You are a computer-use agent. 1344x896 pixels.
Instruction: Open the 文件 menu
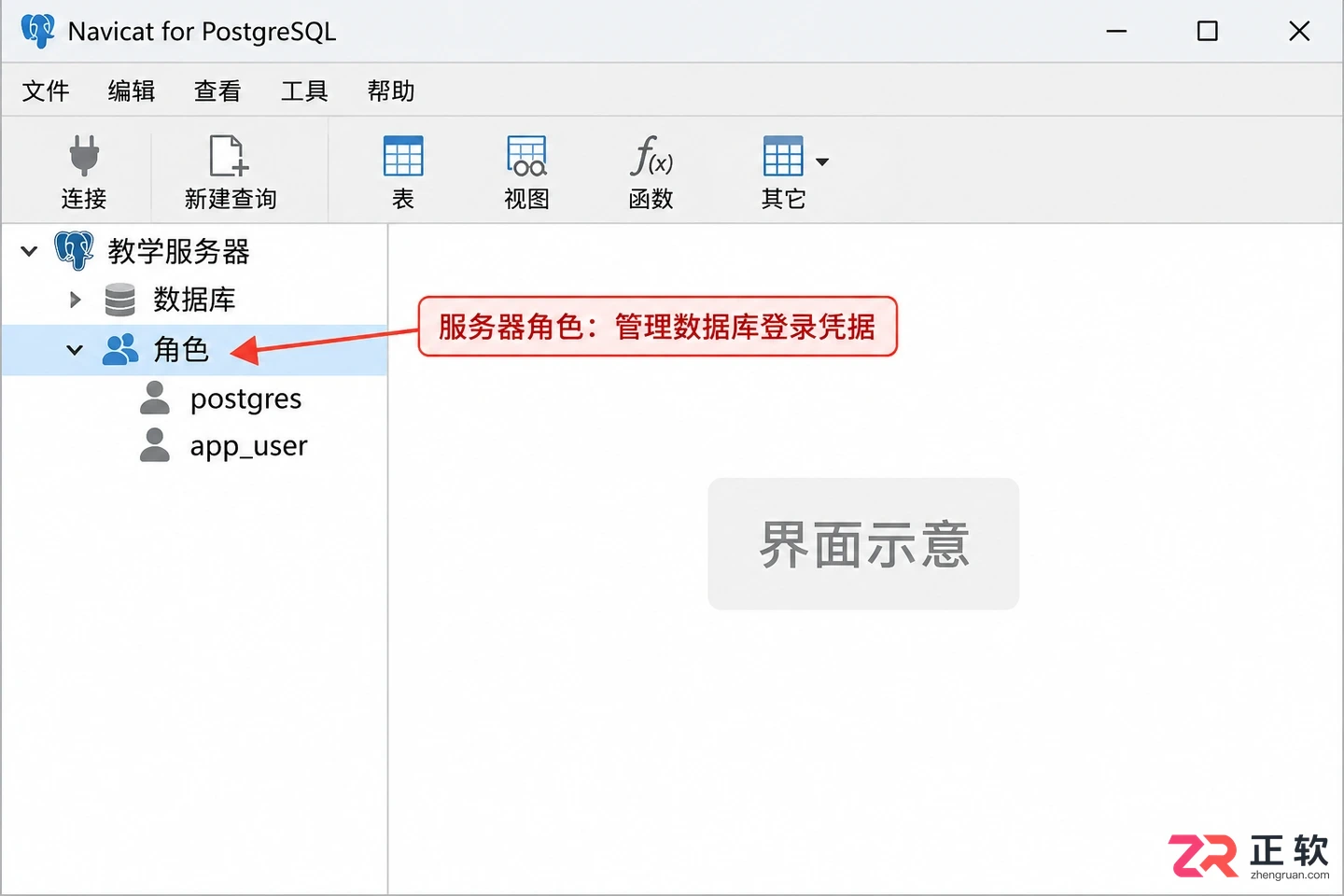[46, 91]
